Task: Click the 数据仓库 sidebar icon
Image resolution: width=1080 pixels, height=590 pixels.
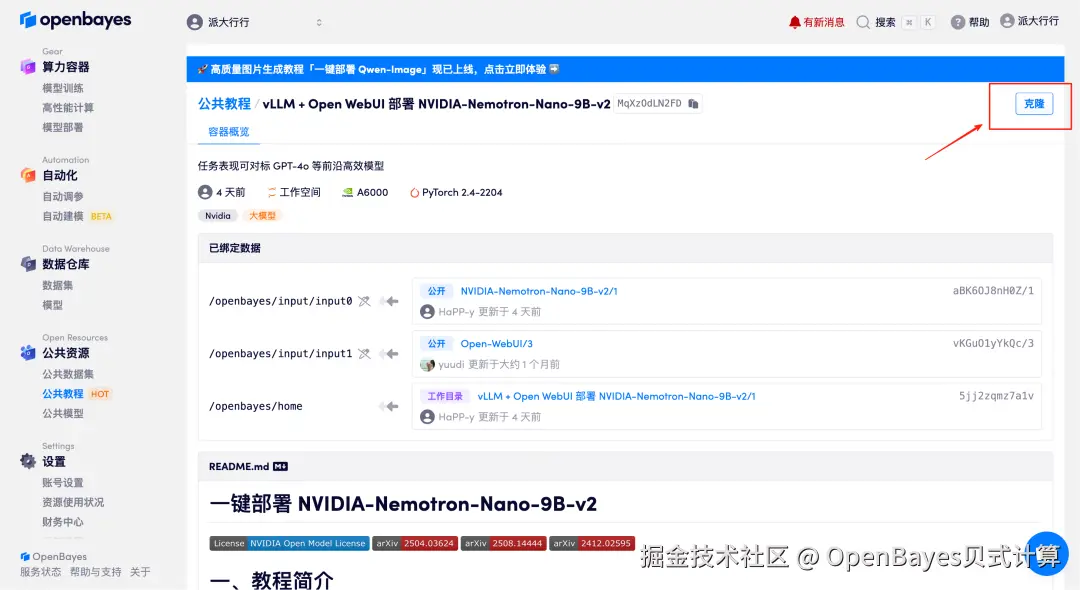Action: point(28,264)
